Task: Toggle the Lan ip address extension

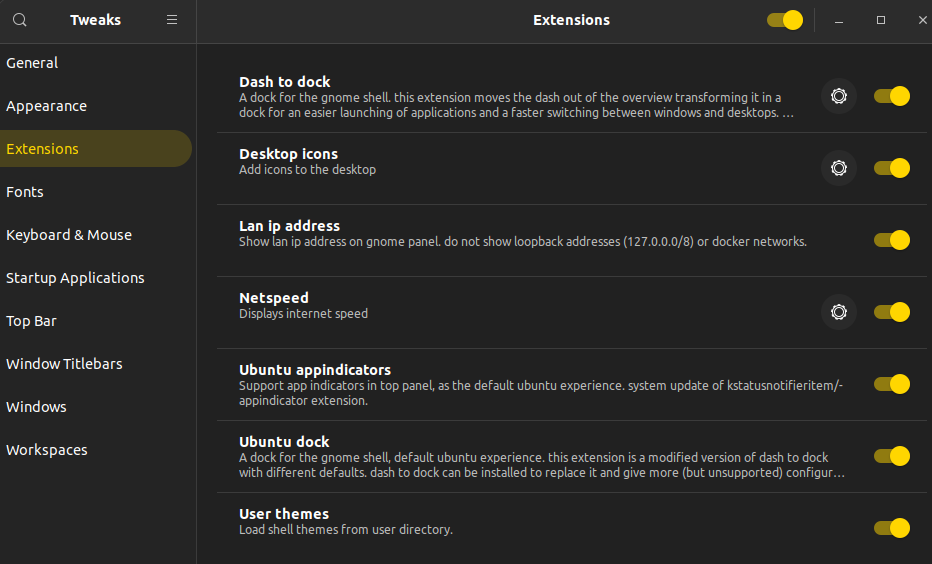Action: [x=892, y=240]
